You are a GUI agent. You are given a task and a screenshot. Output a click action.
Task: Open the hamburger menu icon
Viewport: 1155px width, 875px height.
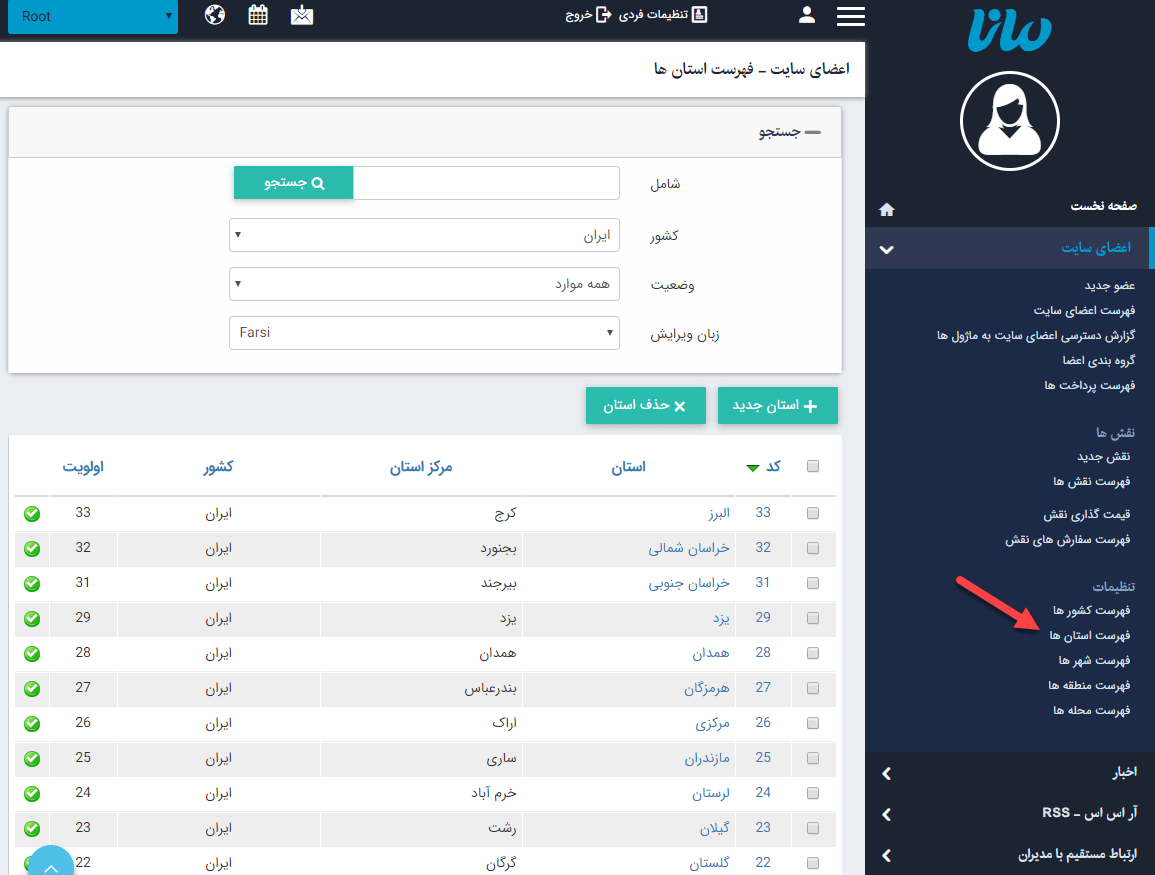(x=851, y=16)
